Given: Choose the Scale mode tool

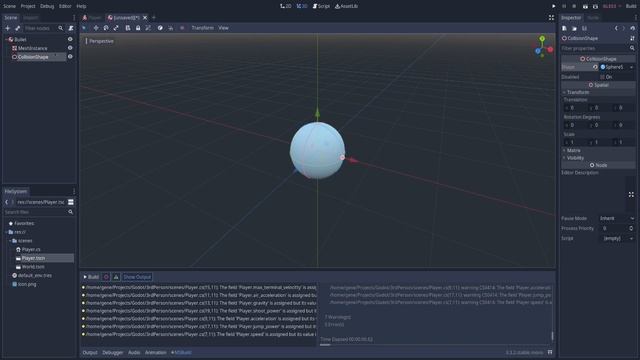Looking at the screenshot, I should (x=116, y=28).
